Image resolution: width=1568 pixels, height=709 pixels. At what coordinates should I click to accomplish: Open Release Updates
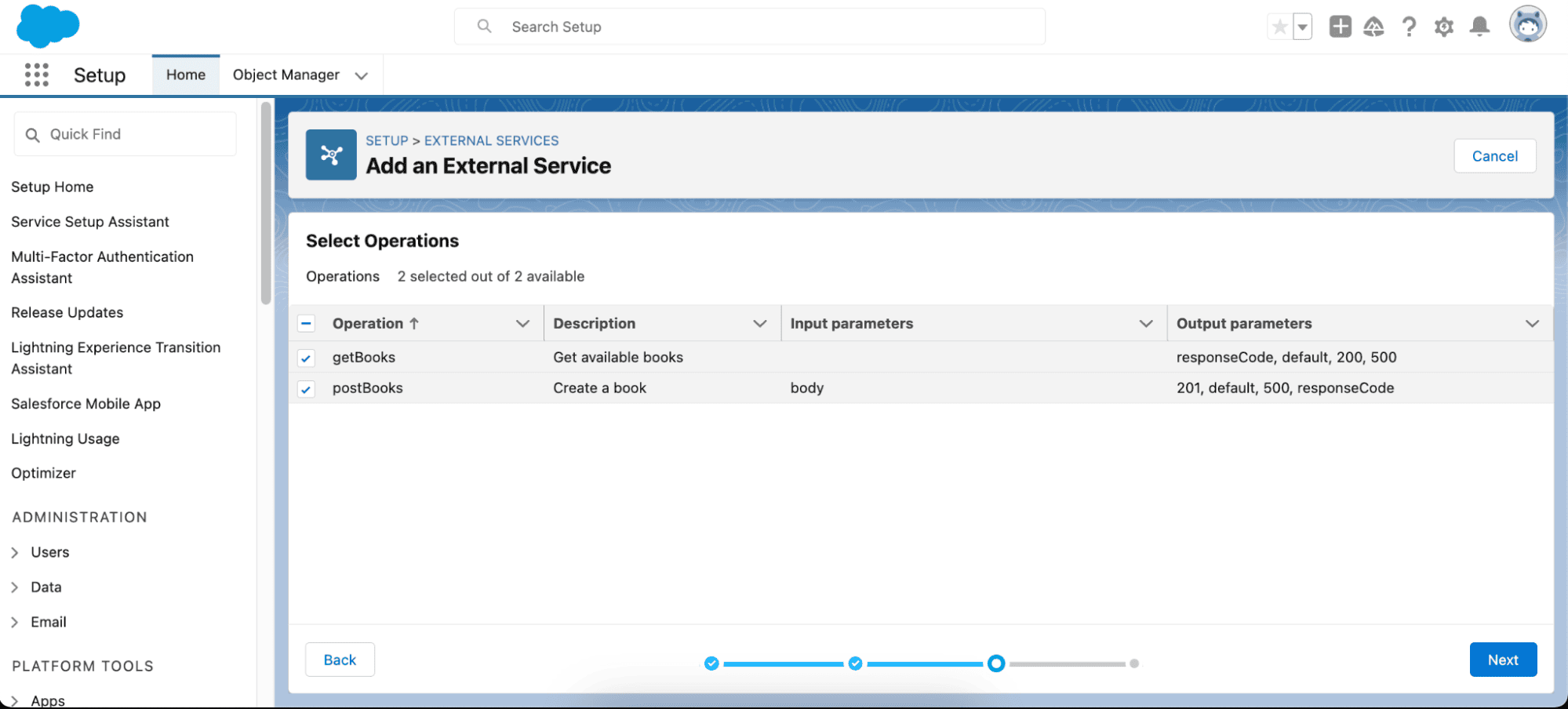(67, 312)
